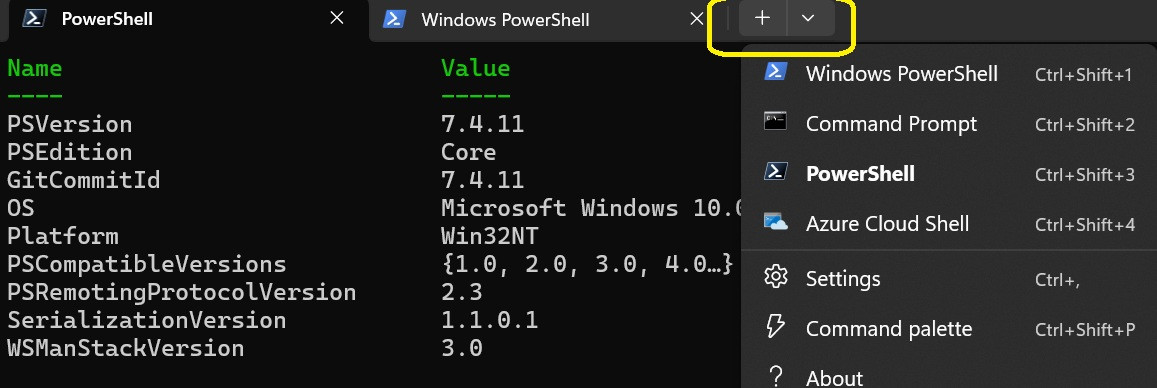Click the PSEdition value Core

tap(469, 152)
